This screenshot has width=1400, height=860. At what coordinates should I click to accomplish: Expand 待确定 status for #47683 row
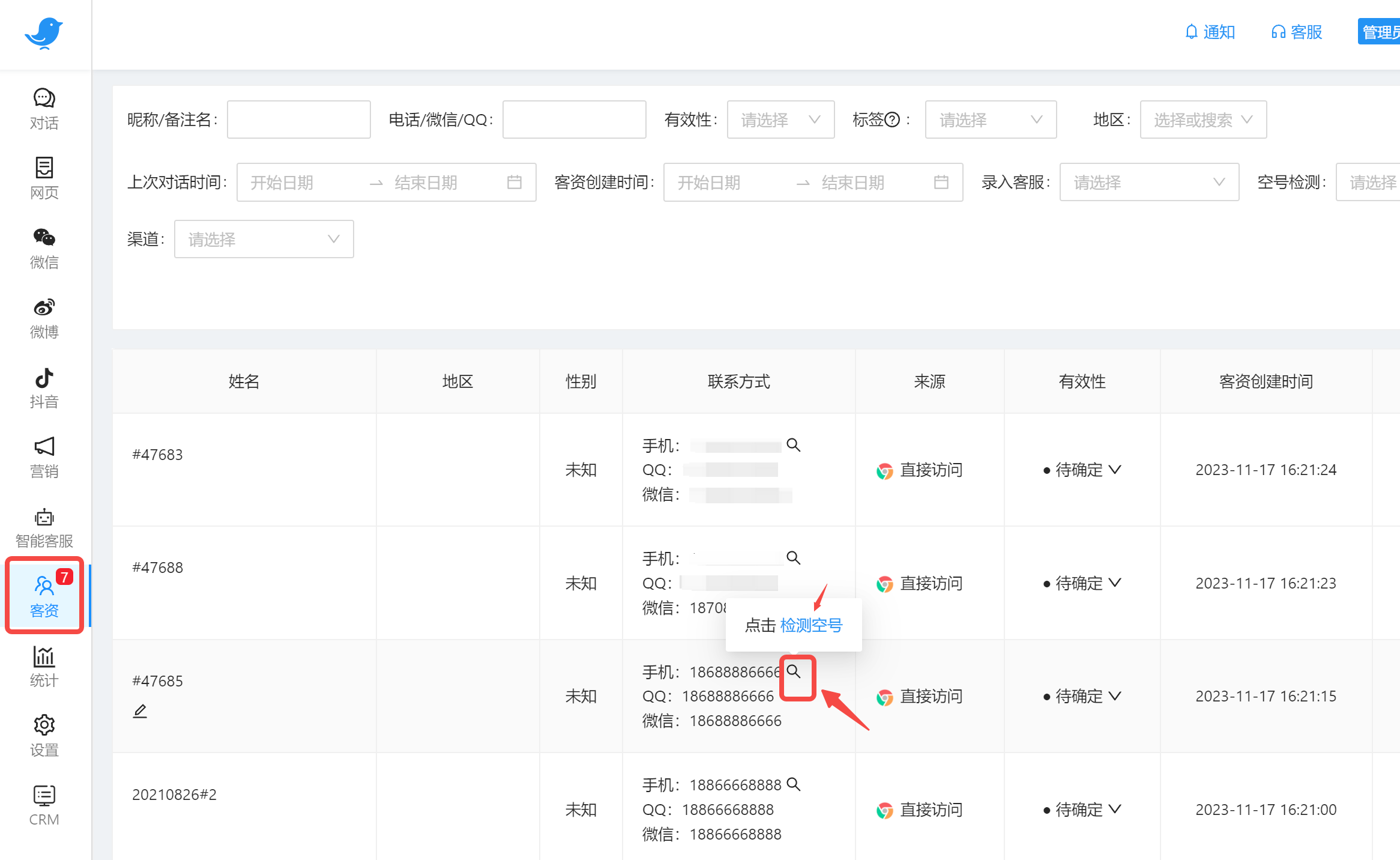point(1082,470)
